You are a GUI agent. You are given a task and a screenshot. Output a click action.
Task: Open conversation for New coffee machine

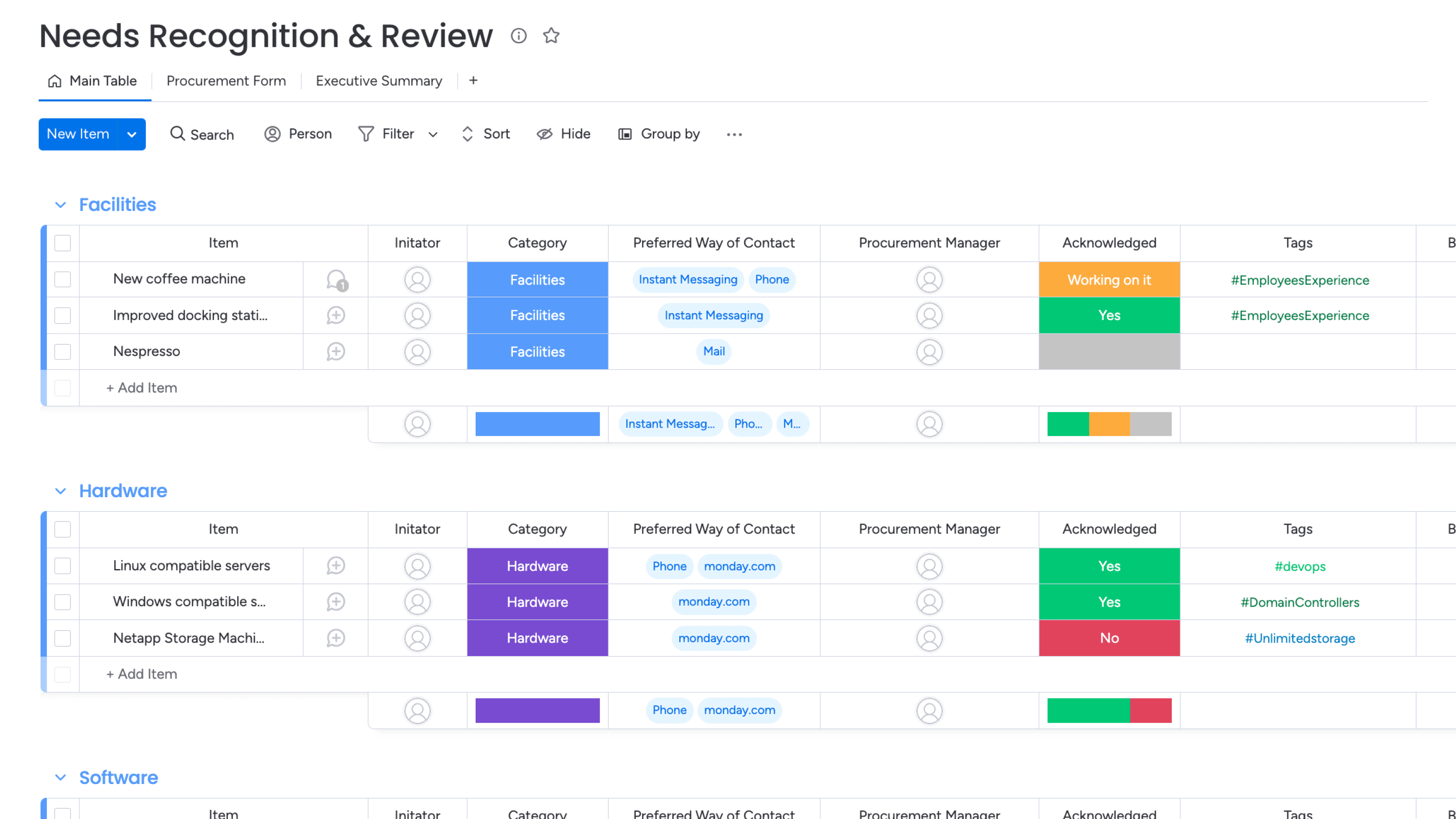point(336,280)
